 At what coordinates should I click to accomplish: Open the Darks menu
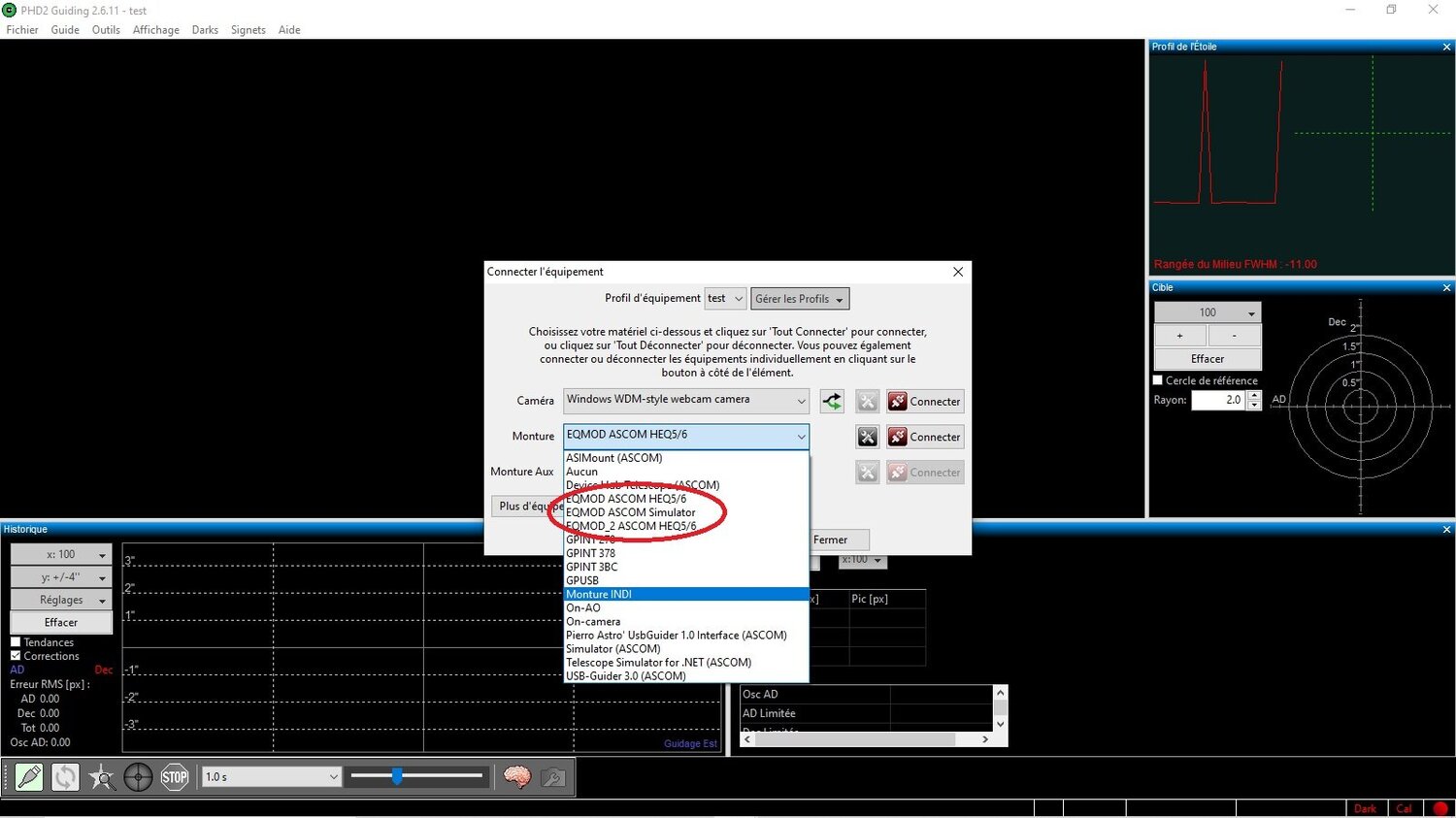pyautogui.click(x=205, y=30)
